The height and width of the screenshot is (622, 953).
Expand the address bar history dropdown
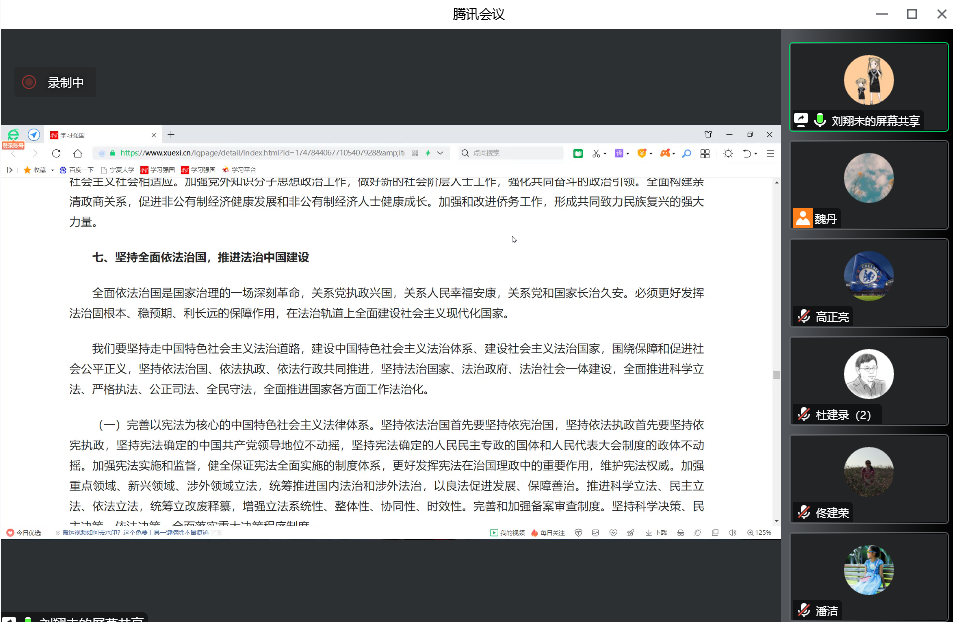(x=440, y=153)
